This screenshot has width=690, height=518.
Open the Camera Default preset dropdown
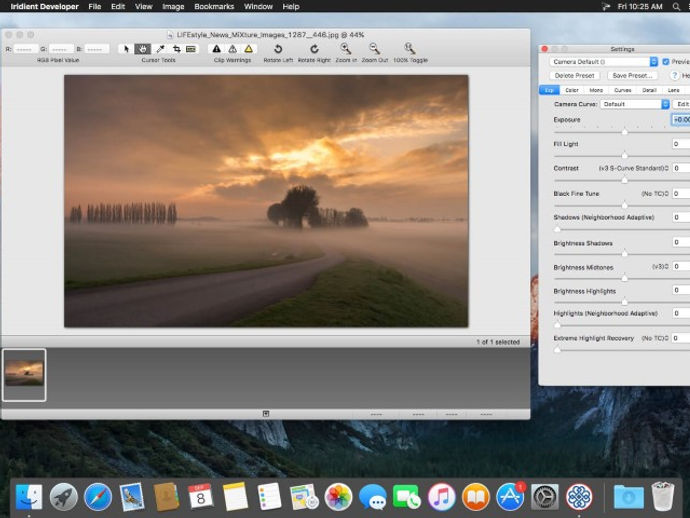tap(604, 62)
